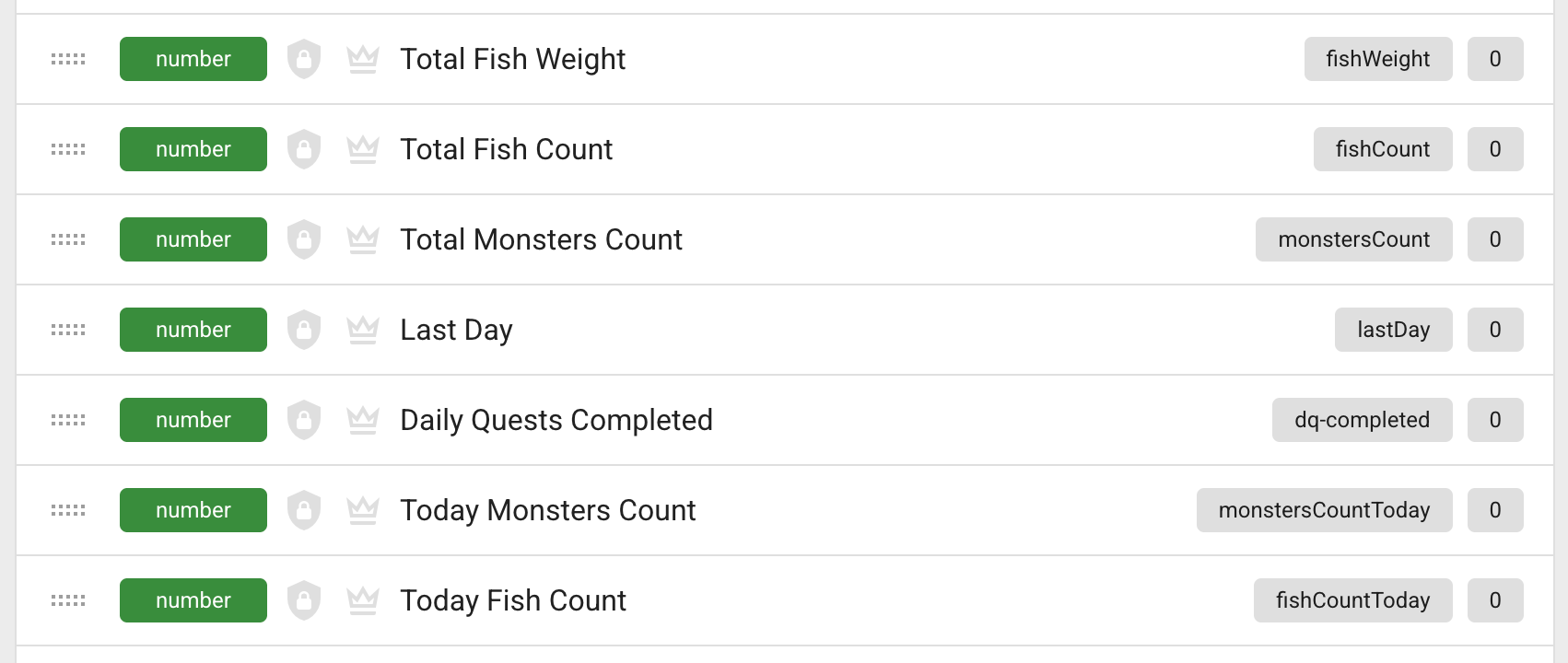Open the number type badge for Total Fish Count
1568x663 pixels.
pos(193,149)
